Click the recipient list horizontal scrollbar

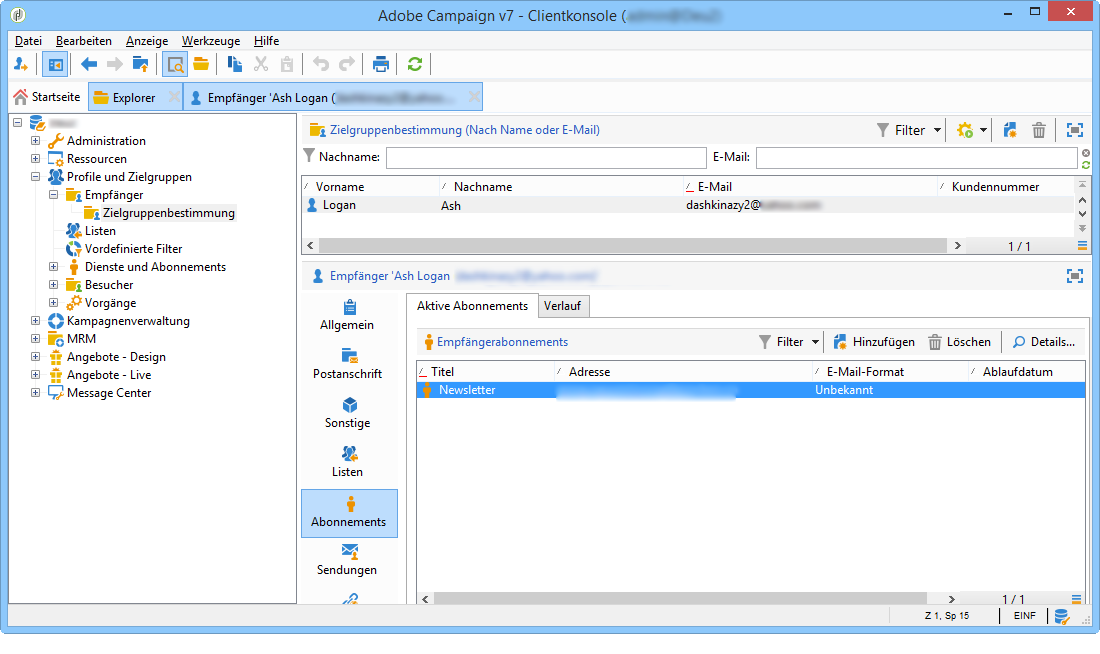pos(633,246)
